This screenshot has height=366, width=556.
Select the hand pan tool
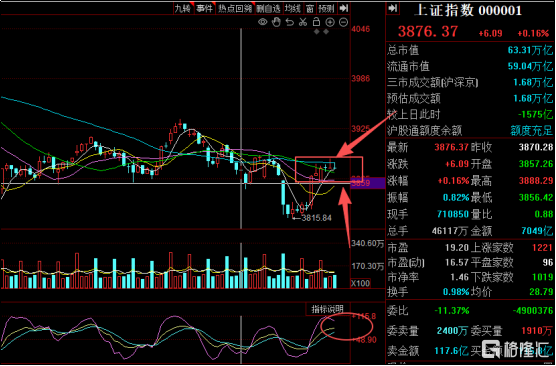click(x=276, y=22)
